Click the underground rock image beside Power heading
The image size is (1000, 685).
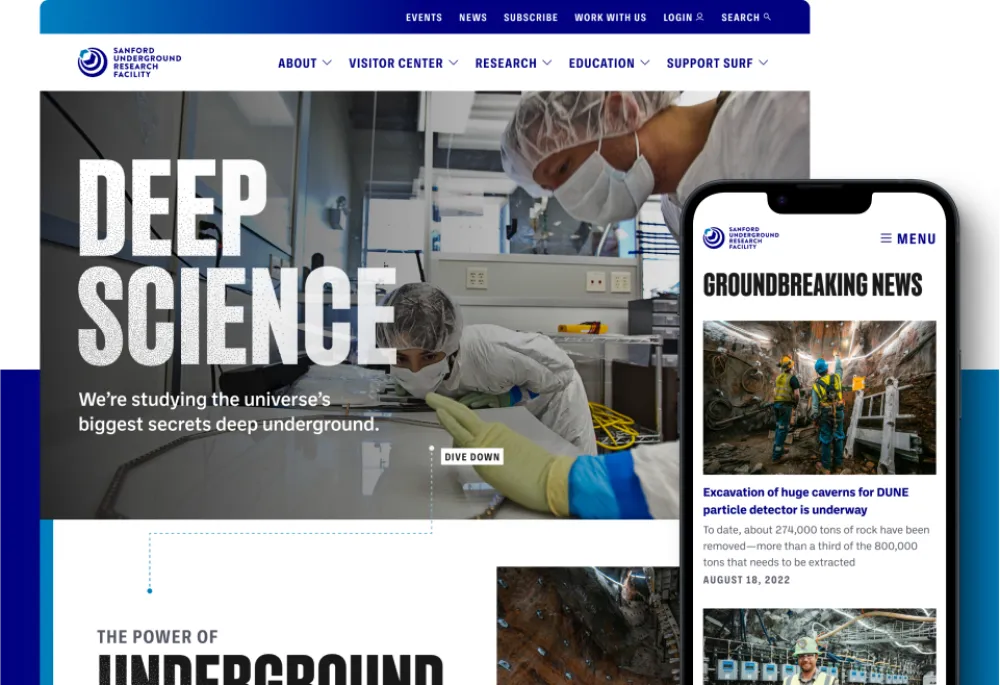[x=587, y=625]
